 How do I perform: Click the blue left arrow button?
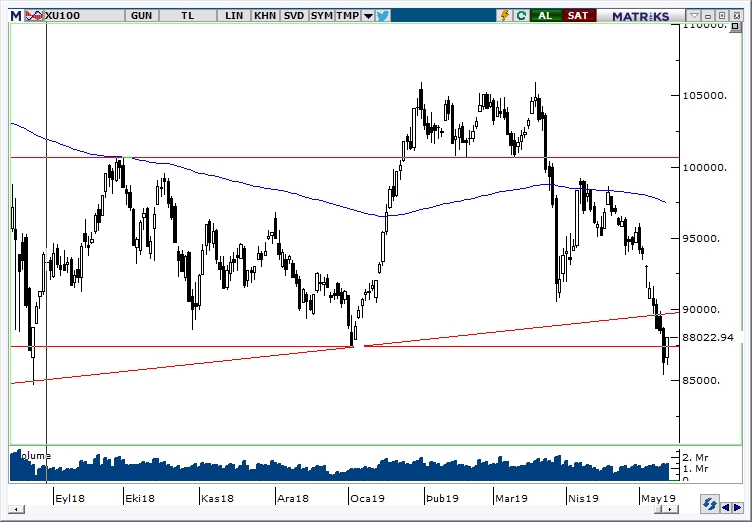pos(727,507)
